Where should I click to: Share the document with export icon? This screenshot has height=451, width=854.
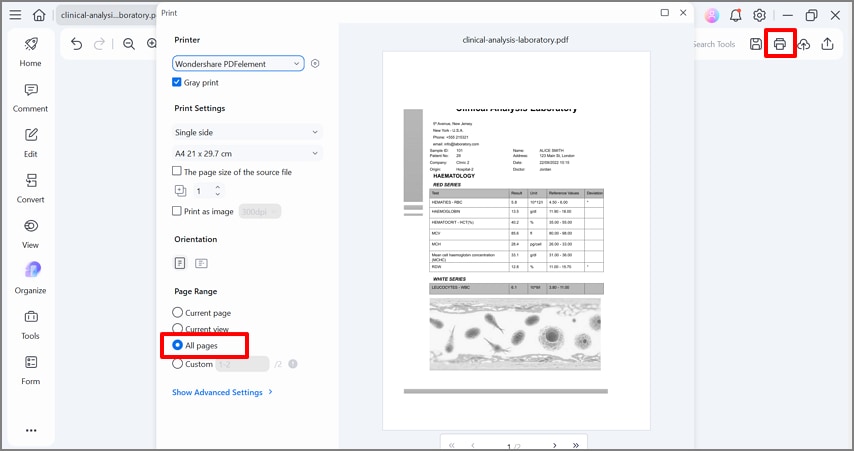827,44
